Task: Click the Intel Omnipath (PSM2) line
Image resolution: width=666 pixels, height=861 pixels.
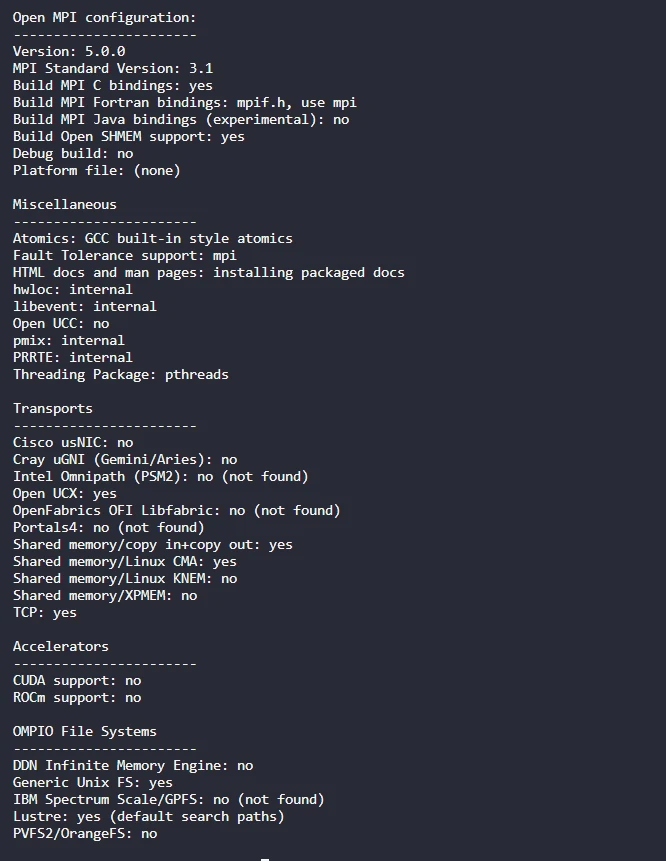Action: point(160,476)
